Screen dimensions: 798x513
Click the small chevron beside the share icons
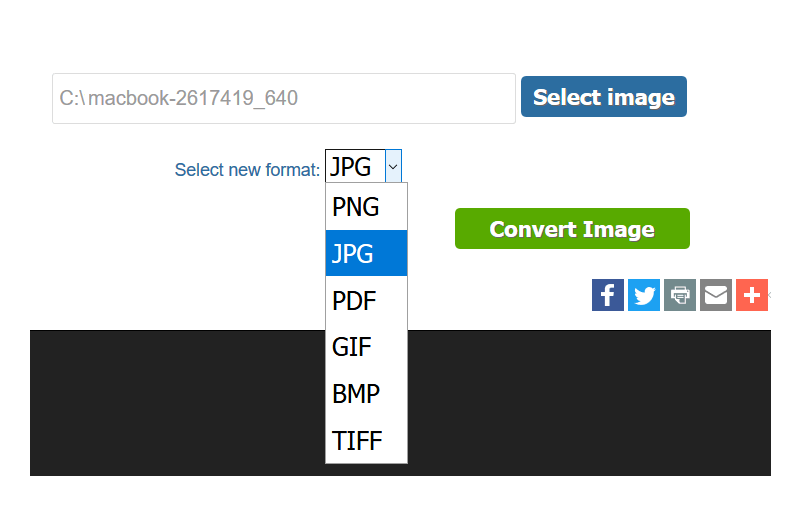coord(770,295)
